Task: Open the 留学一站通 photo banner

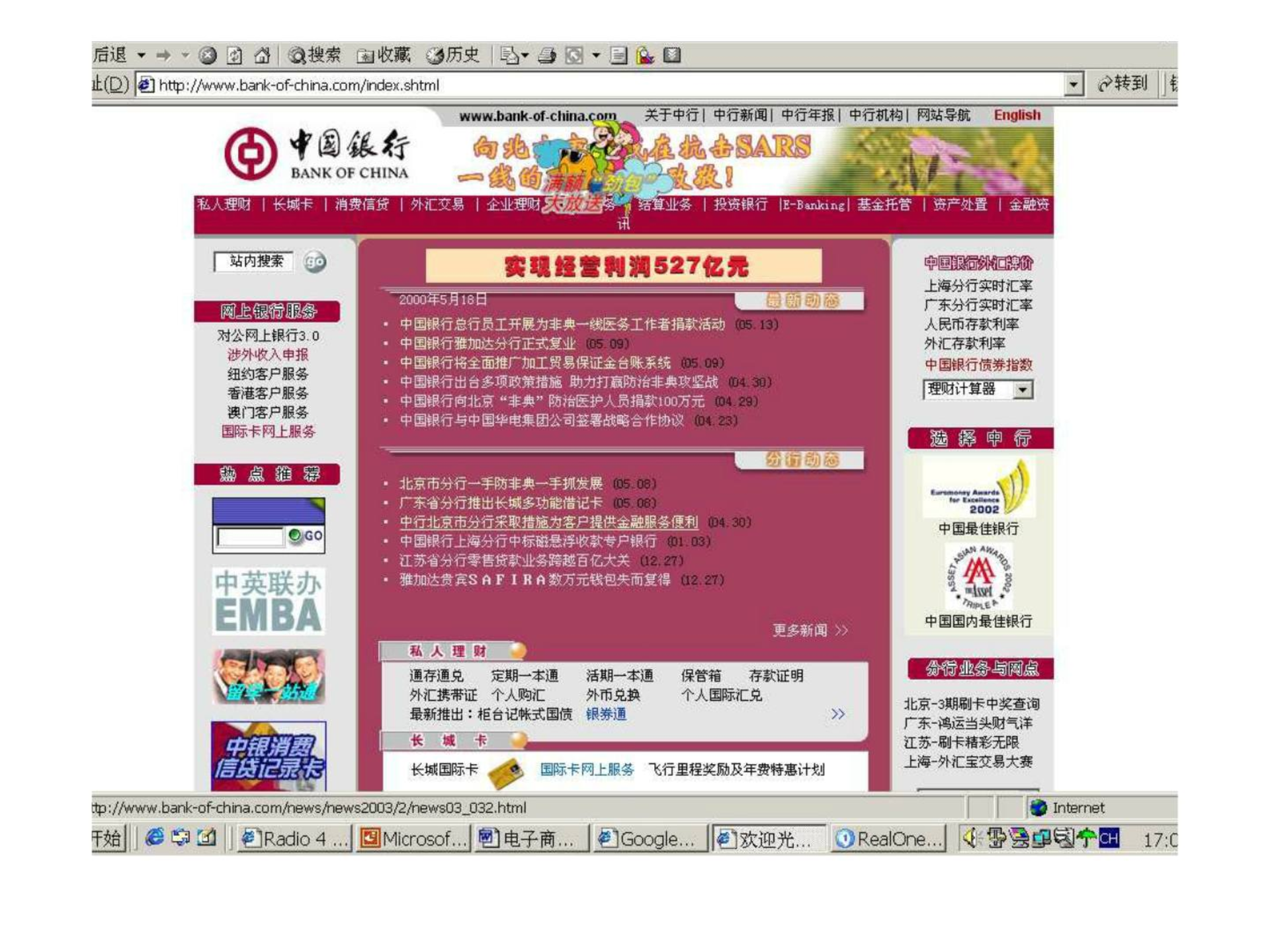Action: pos(269,676)
